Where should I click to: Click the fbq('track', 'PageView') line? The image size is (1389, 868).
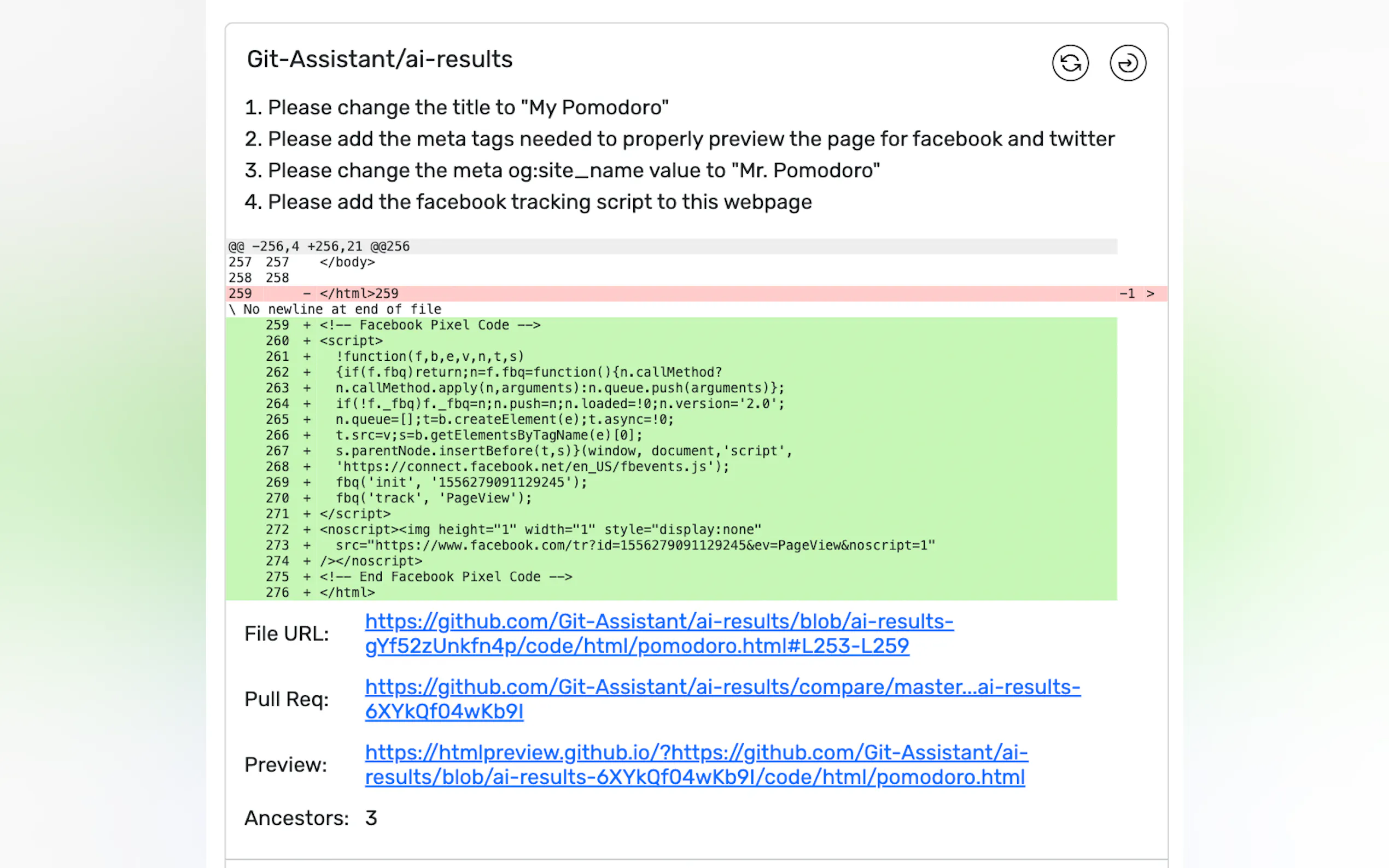(434, 498)
